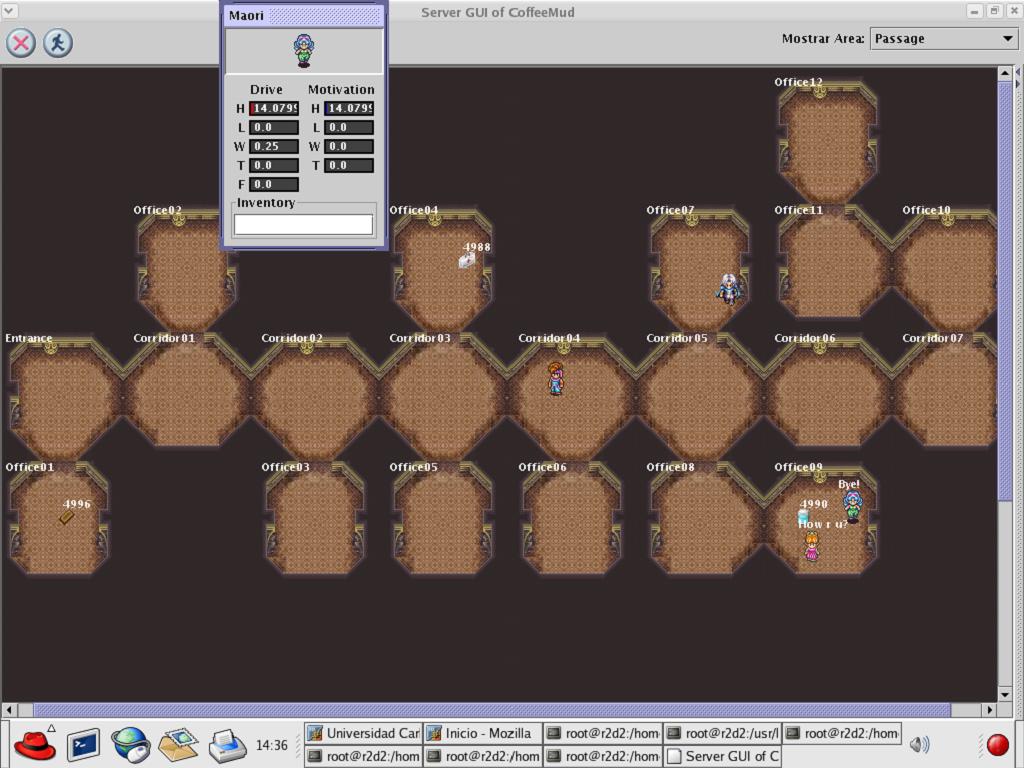Open the Red Hat main menu
Viewport: 1024px width, 768px height.
click(36, 744)
